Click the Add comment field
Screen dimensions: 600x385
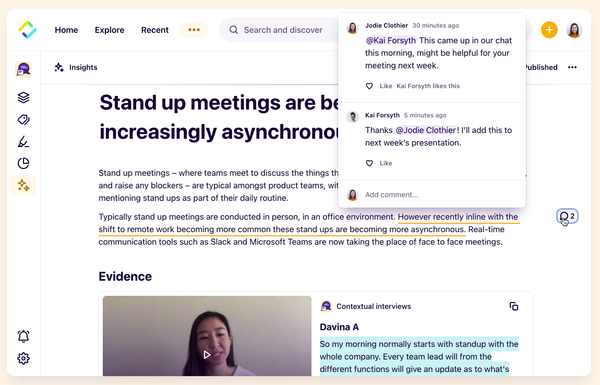[x=432, y=195]
